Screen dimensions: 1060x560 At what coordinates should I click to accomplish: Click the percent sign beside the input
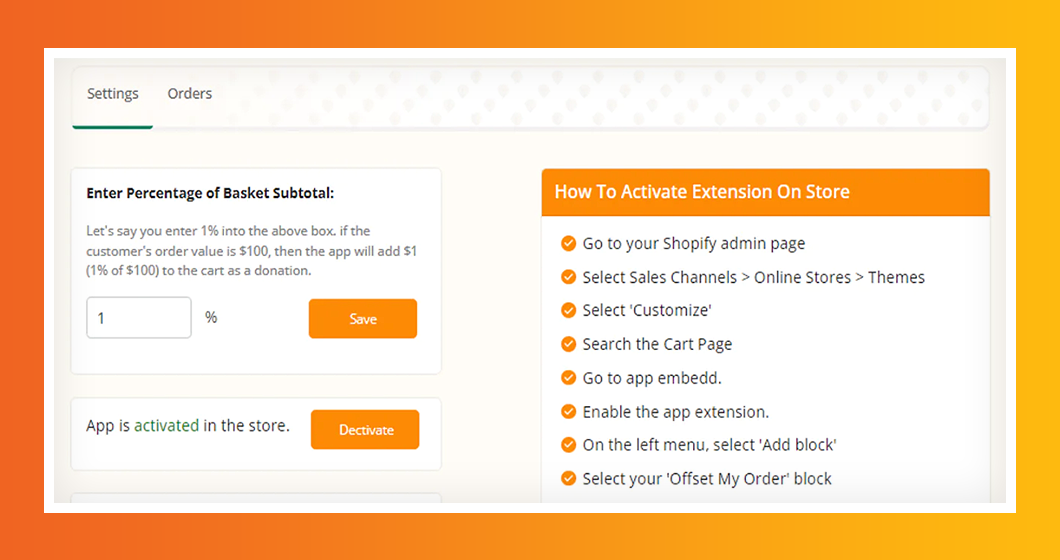point(211,318)
